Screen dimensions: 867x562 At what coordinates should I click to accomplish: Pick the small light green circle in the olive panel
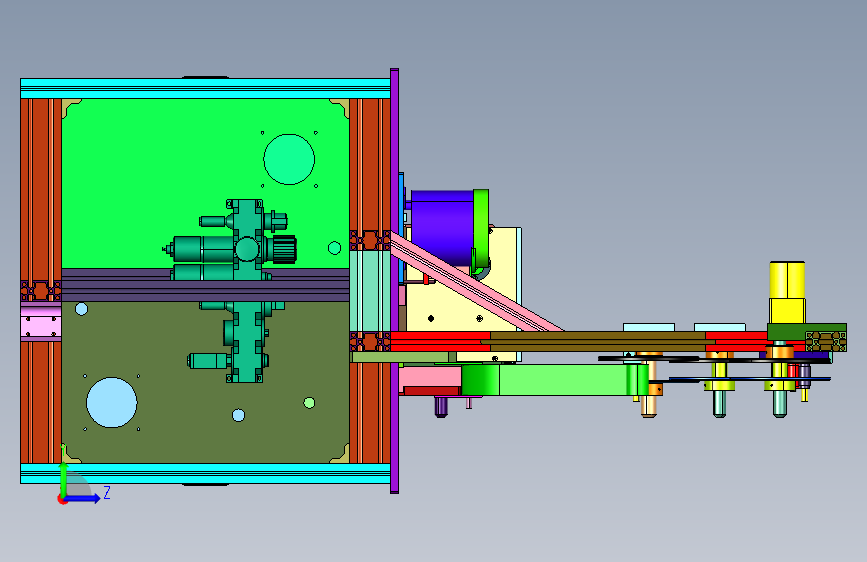click(x=309, y=403)
